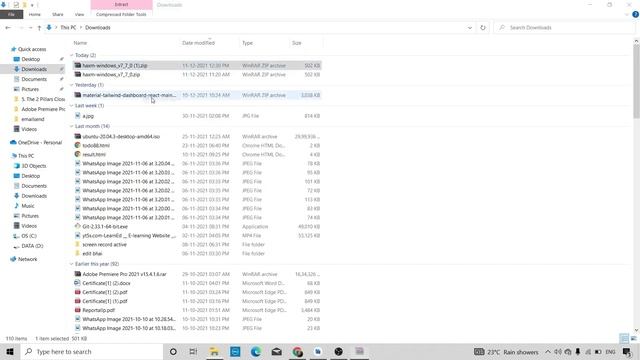
Task: Open the Help question mark icon
Action: 636,14
